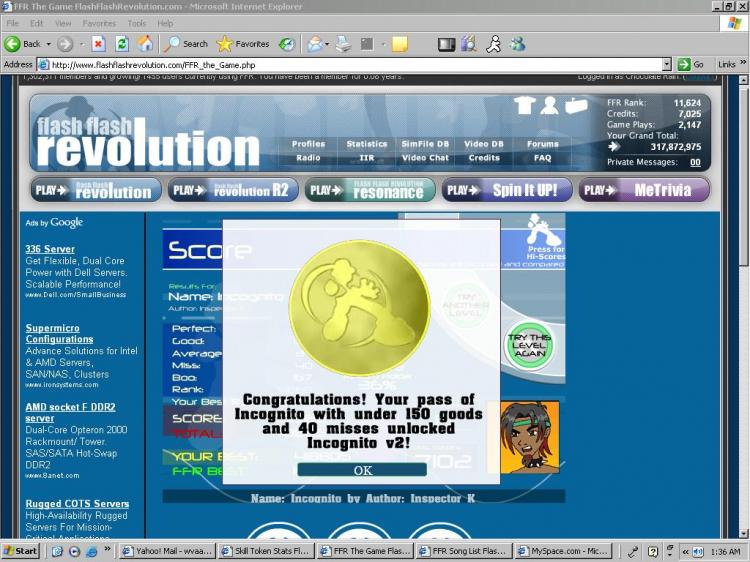Screen dimensions: 750x562
Task: Refresh the page with green arrows icon
Action: 122,44
